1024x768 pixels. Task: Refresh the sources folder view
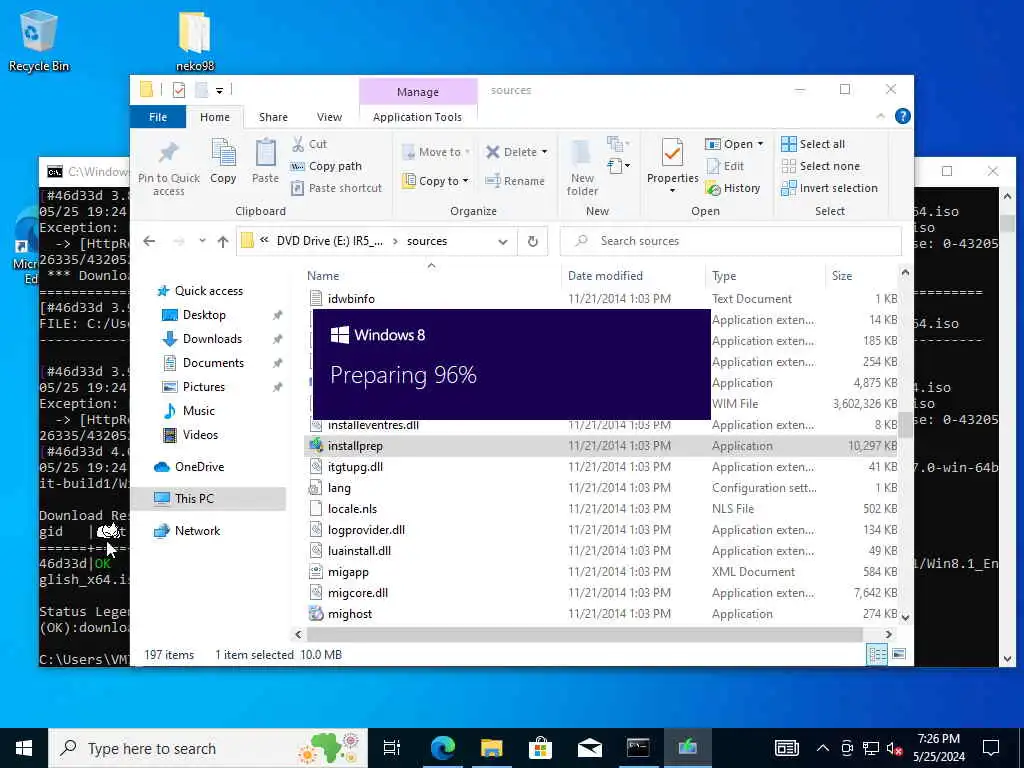click(x=533, y=241)
